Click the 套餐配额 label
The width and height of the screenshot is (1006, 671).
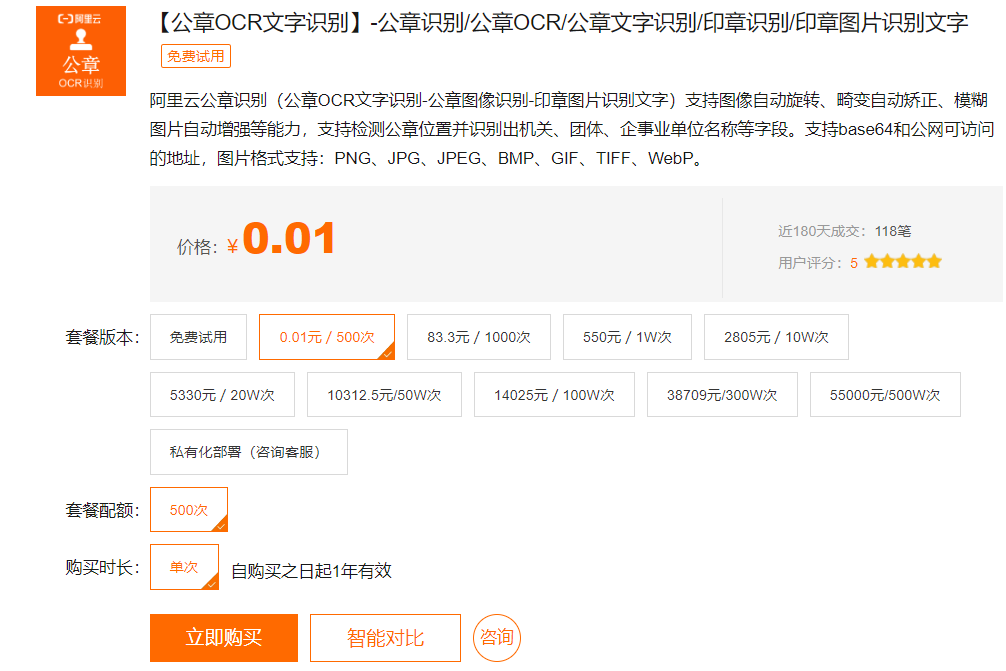pos(102,511)
